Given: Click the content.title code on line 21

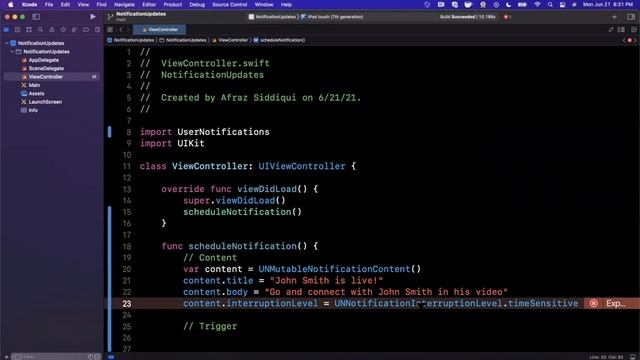Looking at the screenshot, I should [x=218, y=280].
